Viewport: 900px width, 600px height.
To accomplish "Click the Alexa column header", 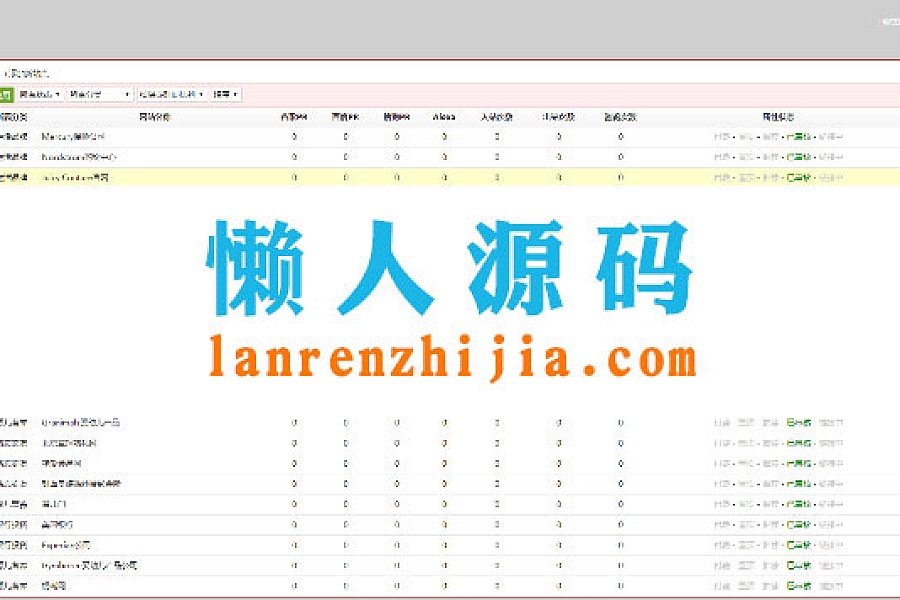I will (444, 117).
